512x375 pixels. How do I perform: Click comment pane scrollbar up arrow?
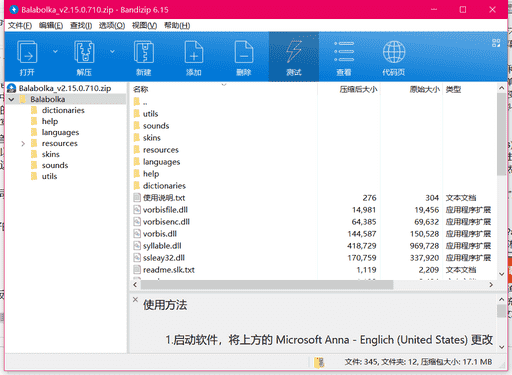point(501,299)
